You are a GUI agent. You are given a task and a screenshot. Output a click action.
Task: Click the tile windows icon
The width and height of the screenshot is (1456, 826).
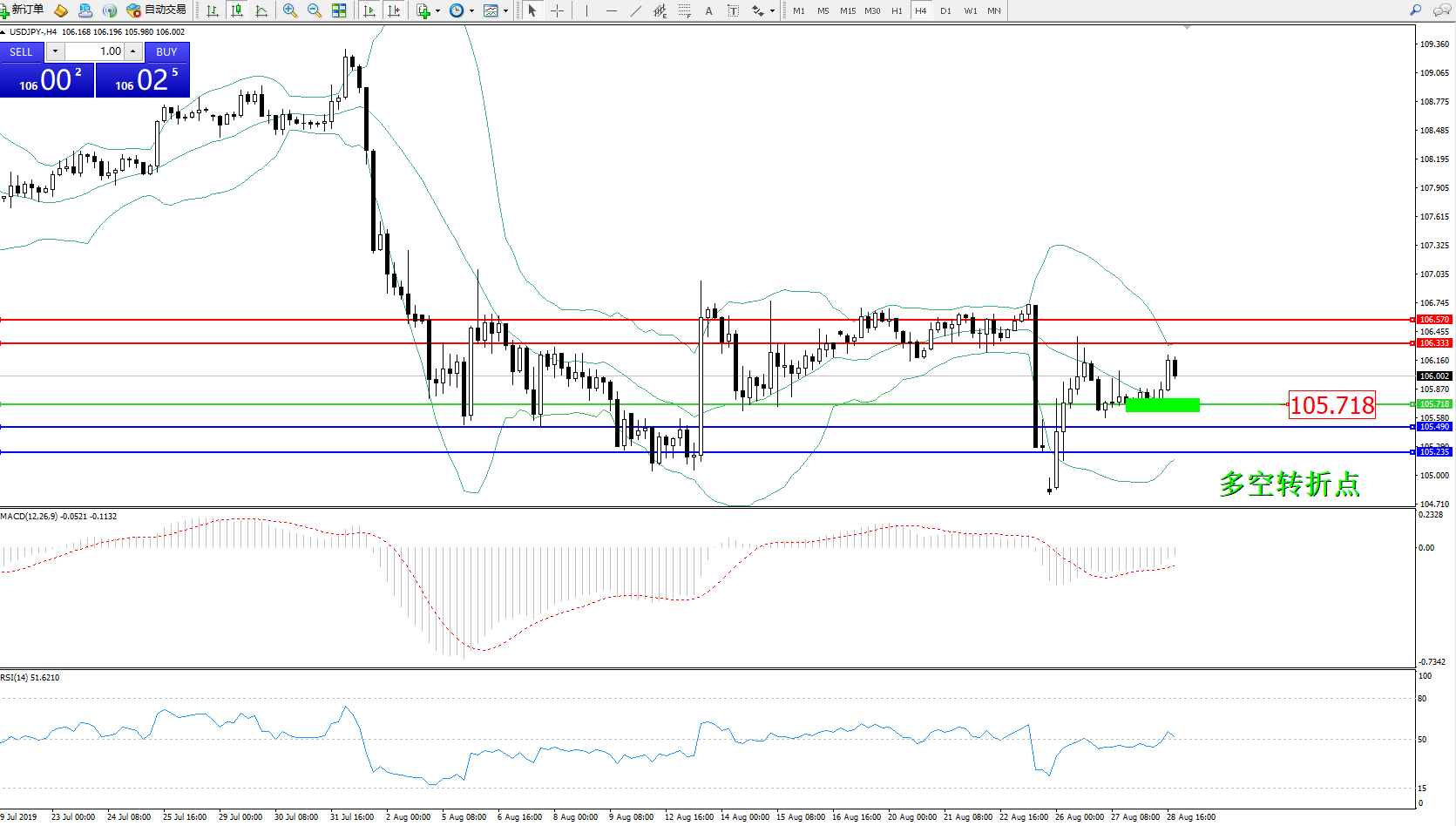pyautogui.click(x=339, y=10)
